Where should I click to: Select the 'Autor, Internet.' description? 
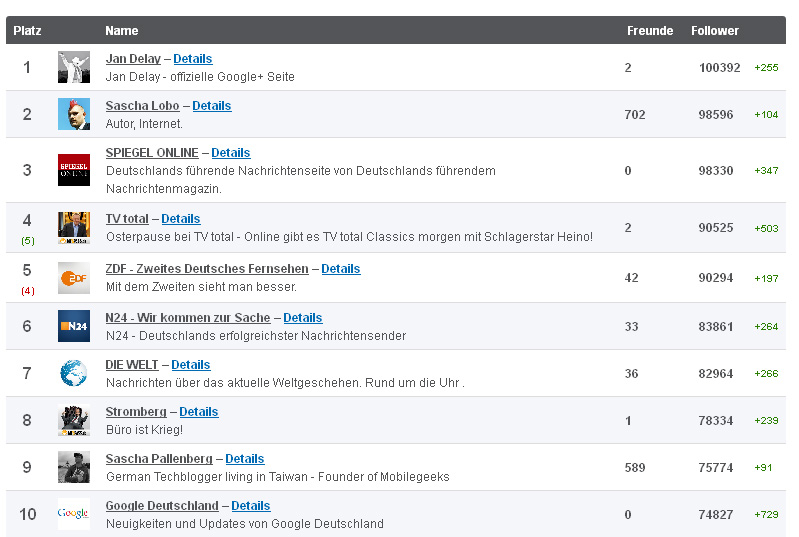pos(144,123)
